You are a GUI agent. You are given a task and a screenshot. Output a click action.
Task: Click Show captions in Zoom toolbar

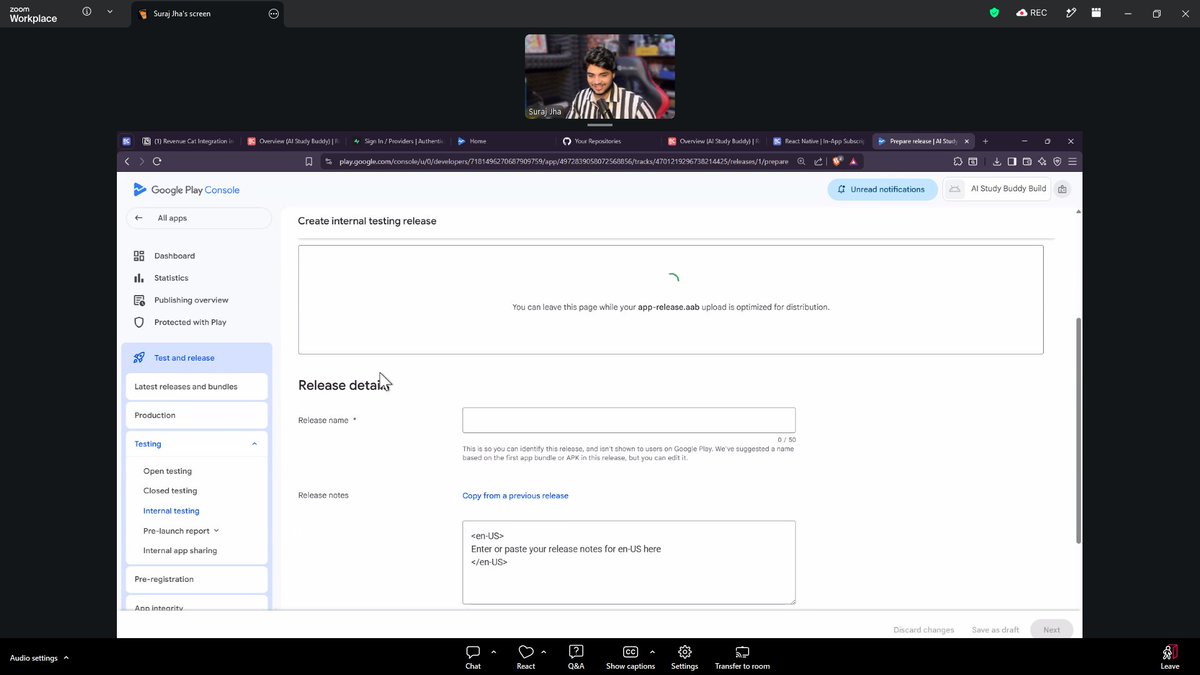[x=630, y=657]
